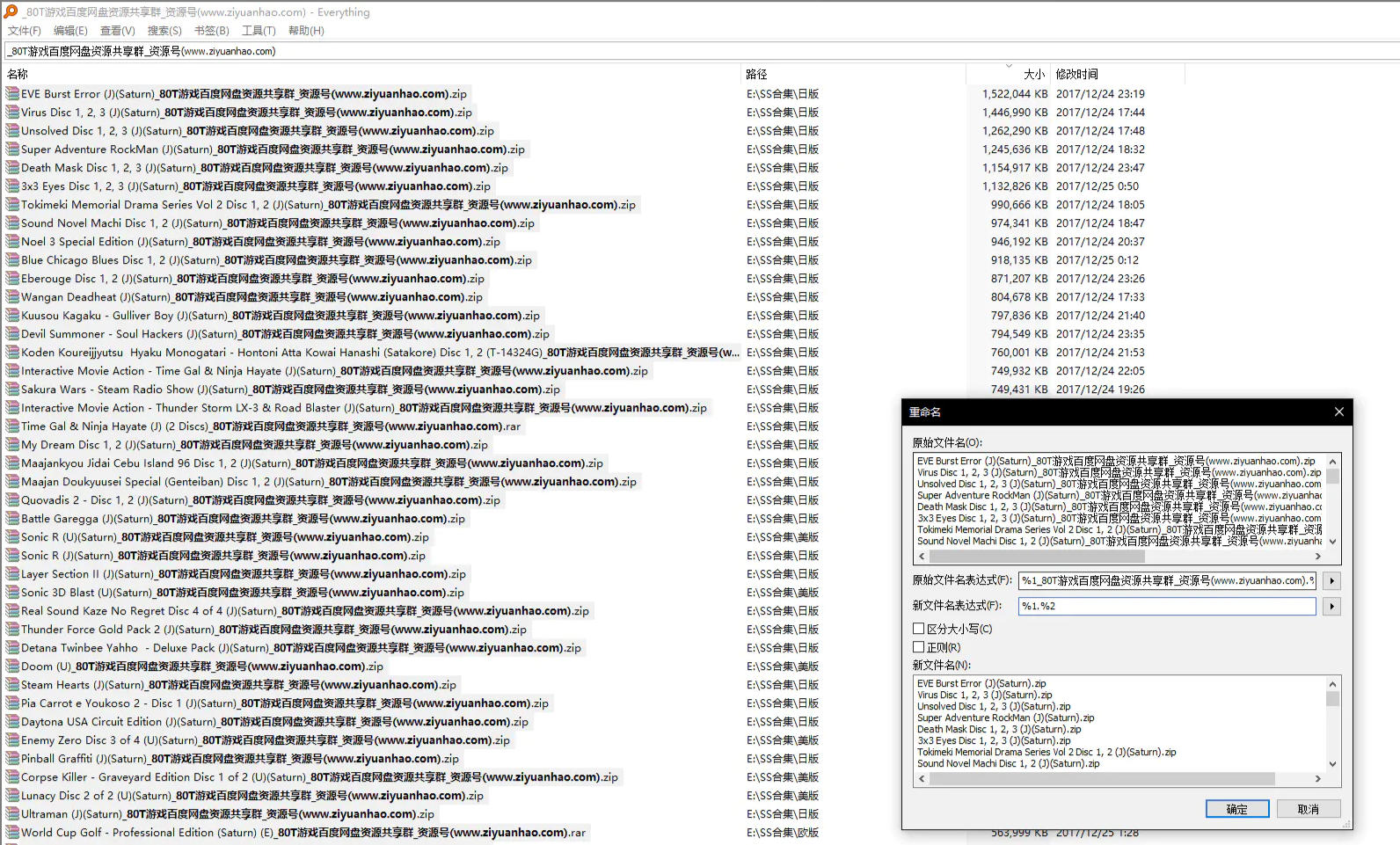The image size is (1400, 845).
Task: Open the 工具(T) menu
Action: (259, 31)
